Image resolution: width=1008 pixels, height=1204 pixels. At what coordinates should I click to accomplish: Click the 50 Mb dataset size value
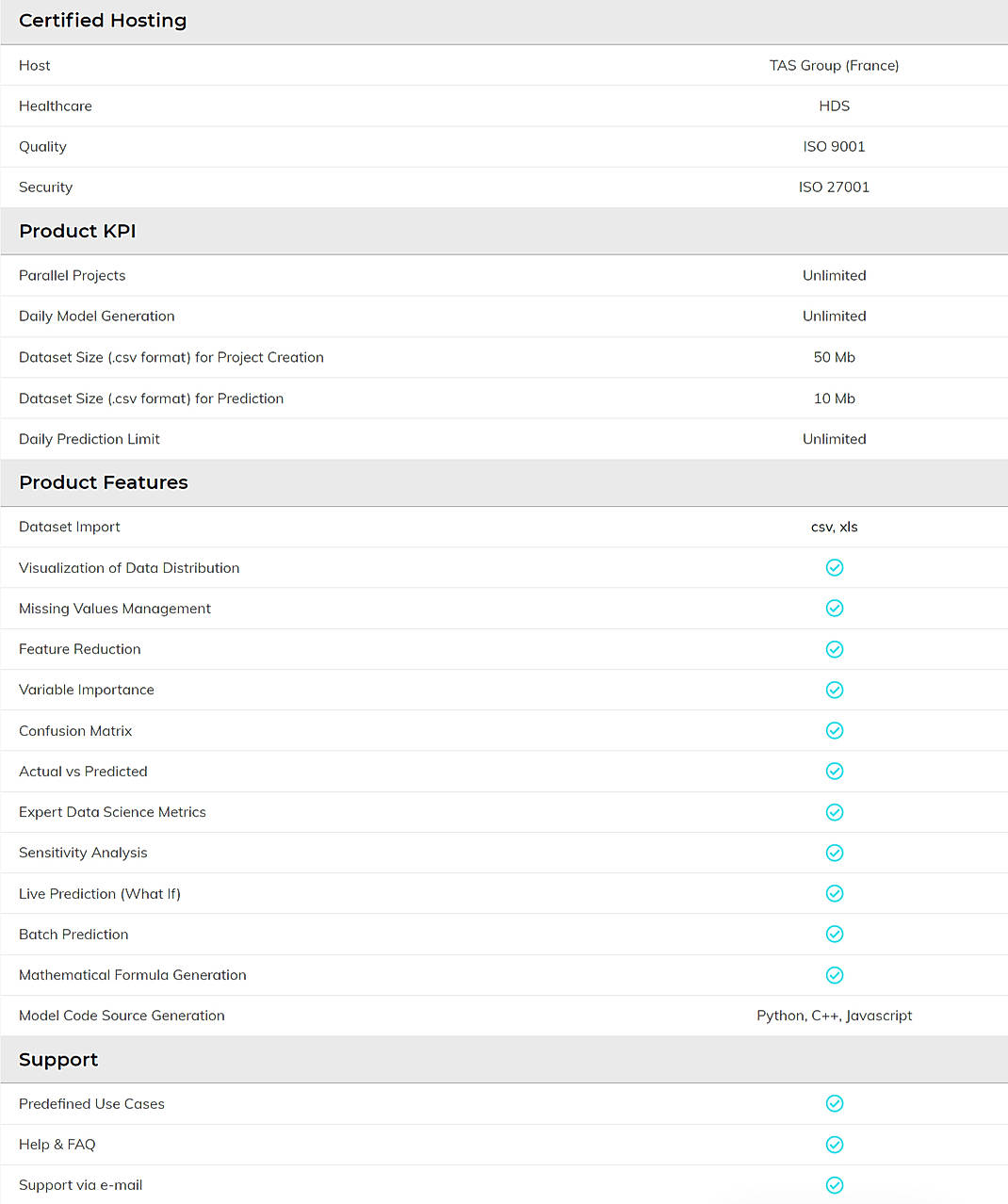pyautogui.click(x=835, y=357)
